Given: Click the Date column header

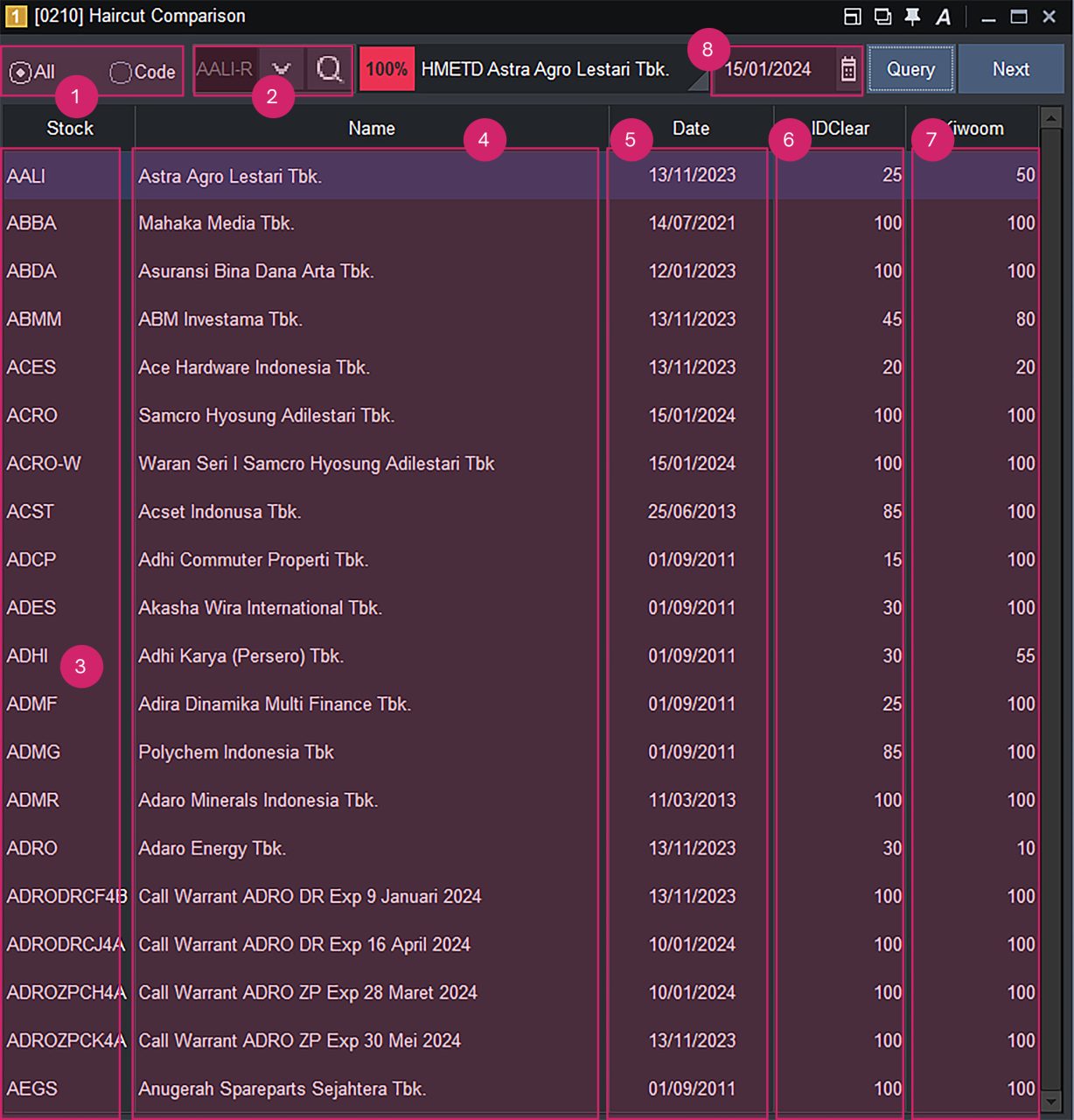Looking at the screenshot, I should click(690, 129).
